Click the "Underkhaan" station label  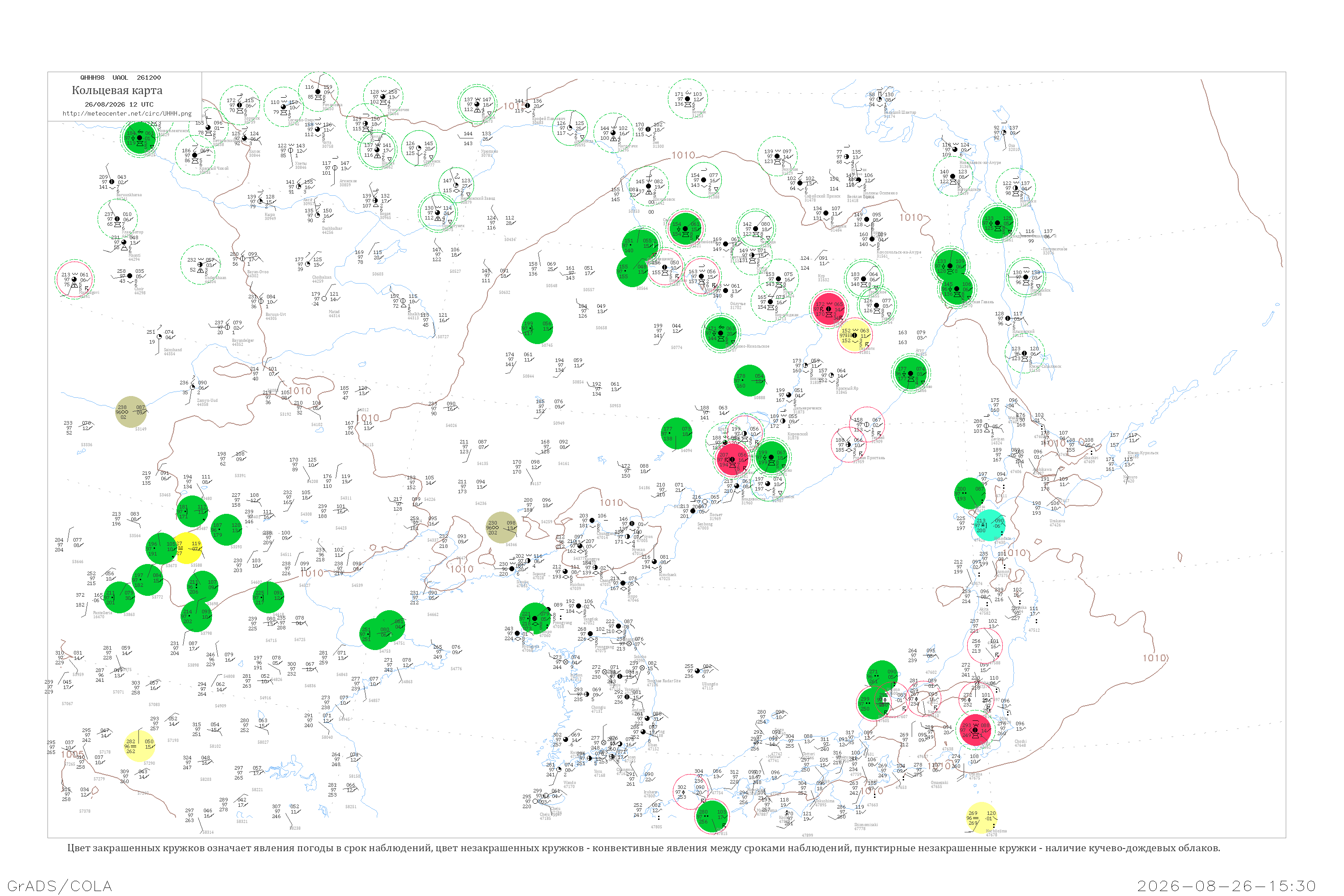[x=215, y=277]
